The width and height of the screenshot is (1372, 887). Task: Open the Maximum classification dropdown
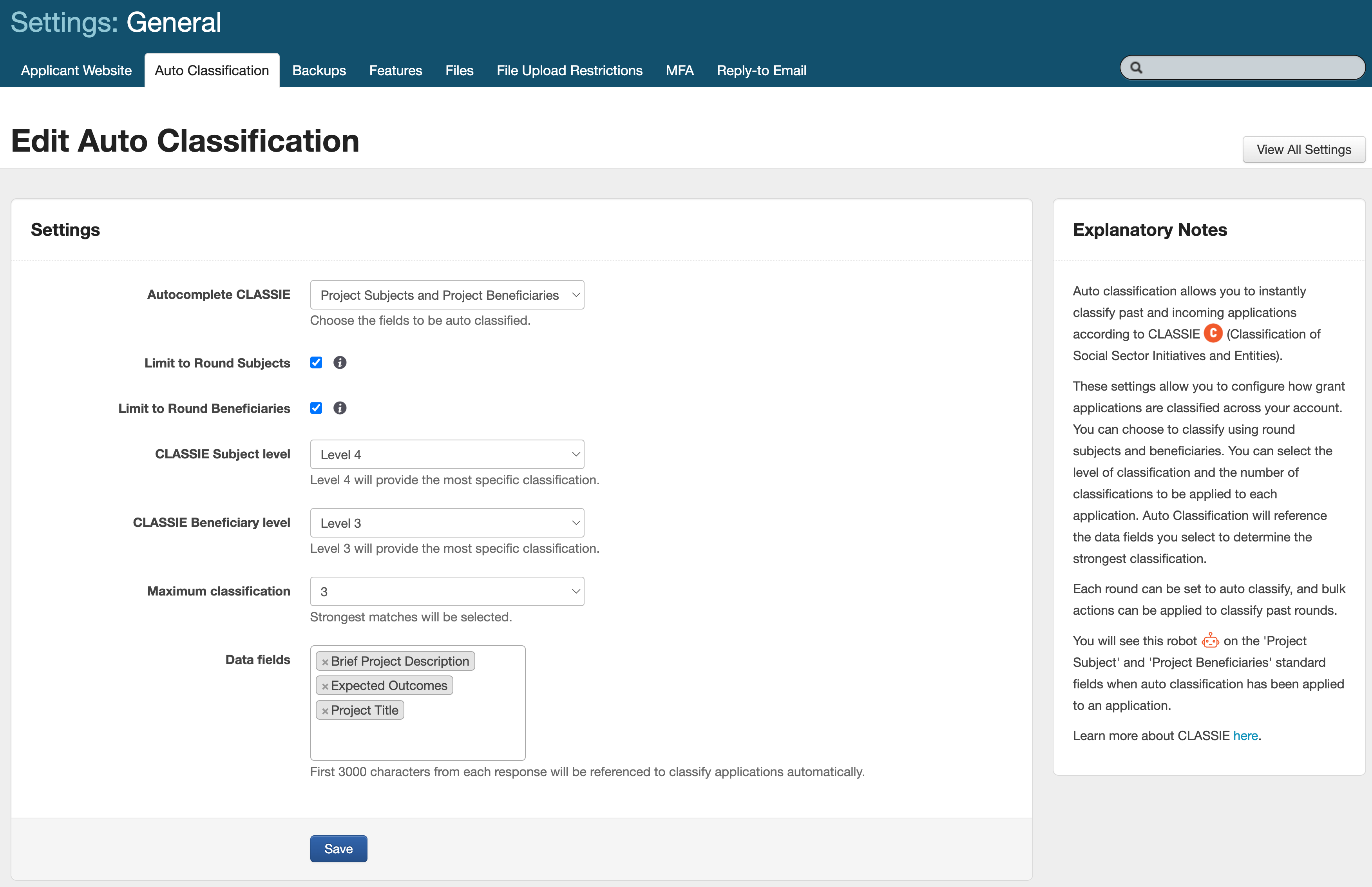pos(447,592)
